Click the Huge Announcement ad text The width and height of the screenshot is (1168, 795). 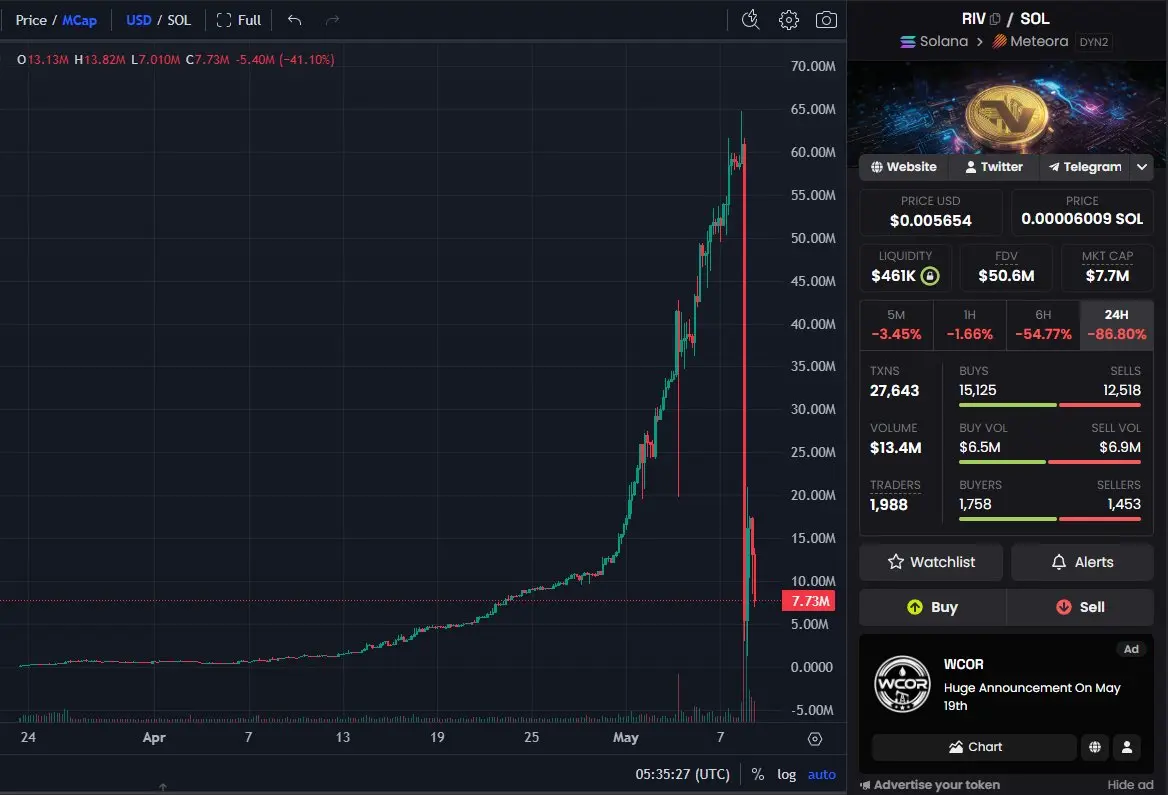tap(1032, 697)
